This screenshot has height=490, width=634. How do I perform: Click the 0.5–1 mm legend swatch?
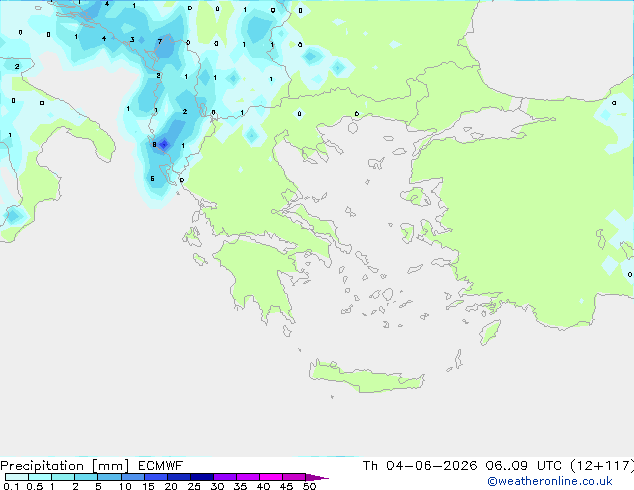[x=40, y=477]
